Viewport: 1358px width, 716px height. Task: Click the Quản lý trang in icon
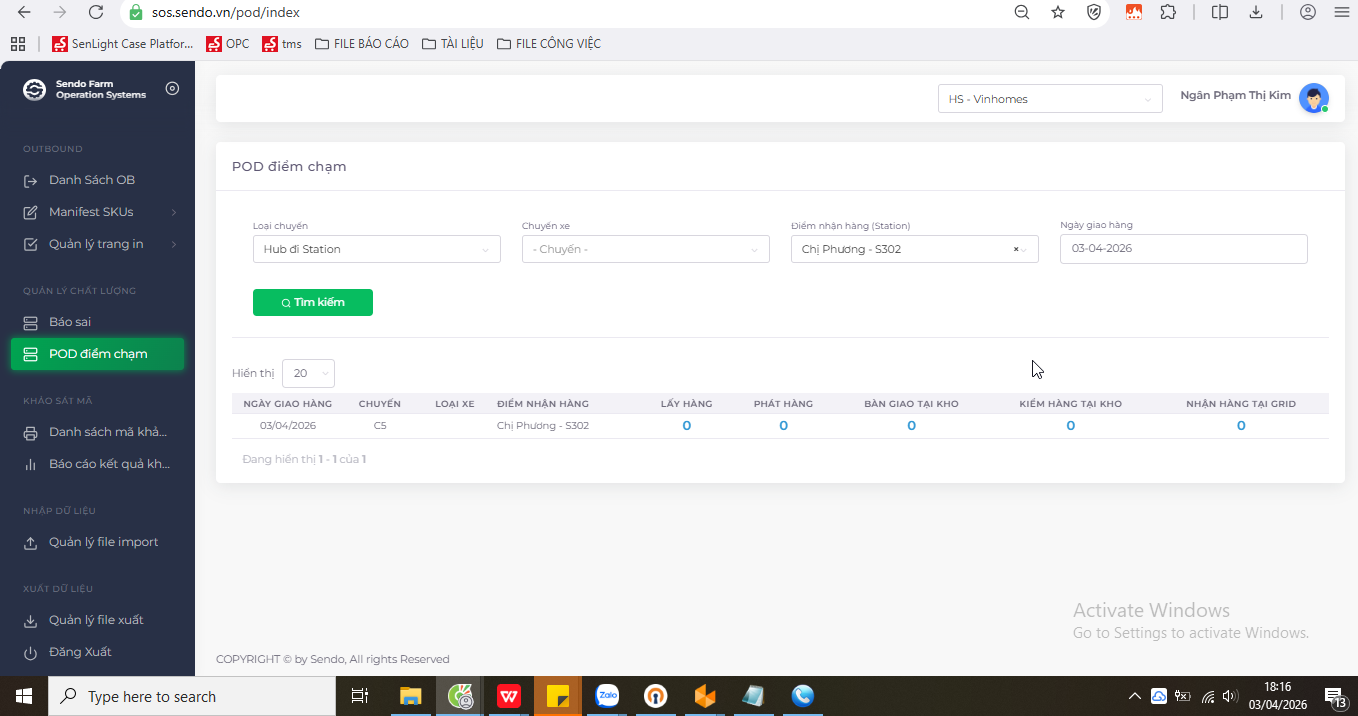click(30, 244)
